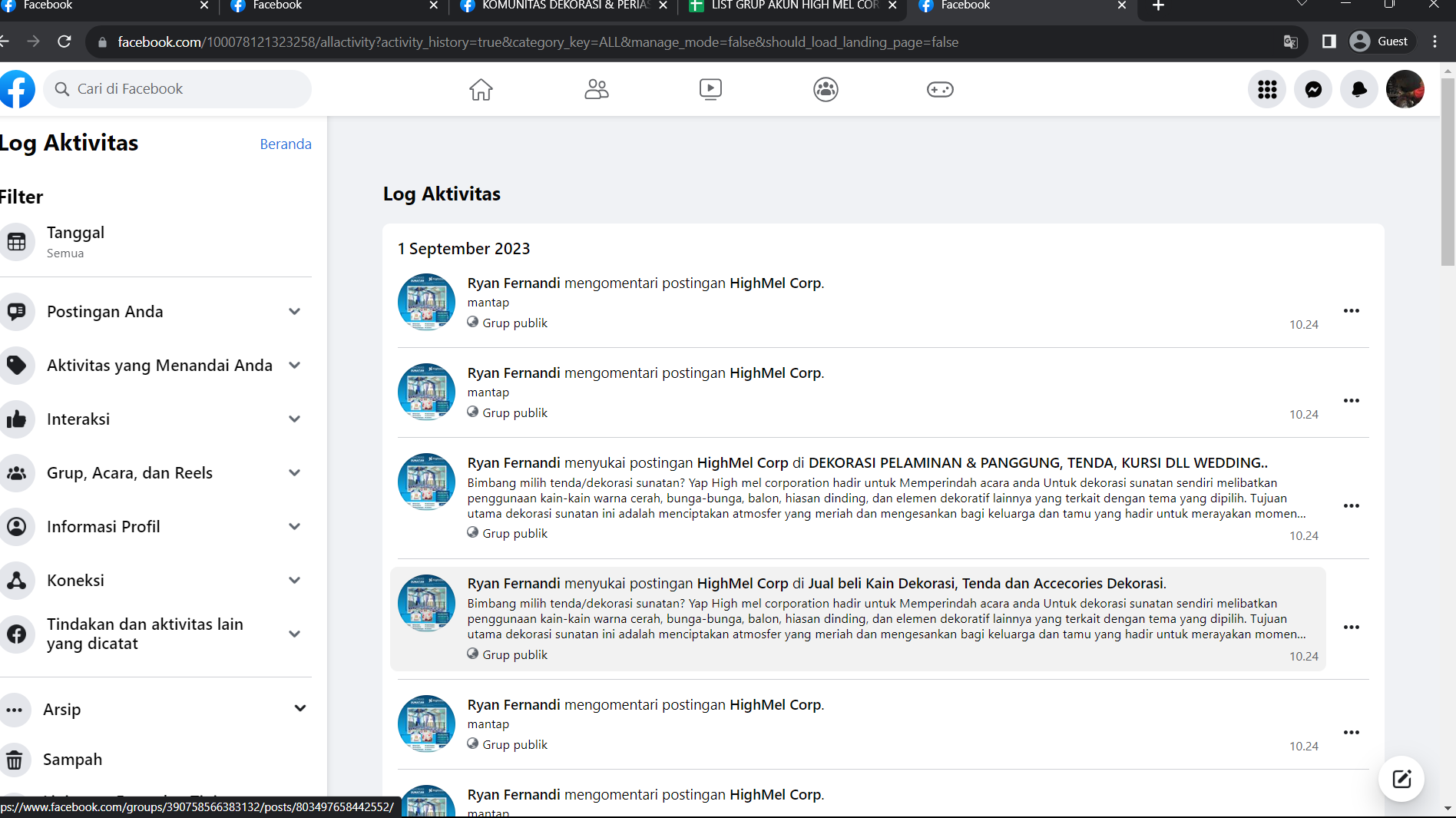The image size is (1456, 818).
Task: Open options for second mantap comment entry
Action: (x=1352, y=401)
